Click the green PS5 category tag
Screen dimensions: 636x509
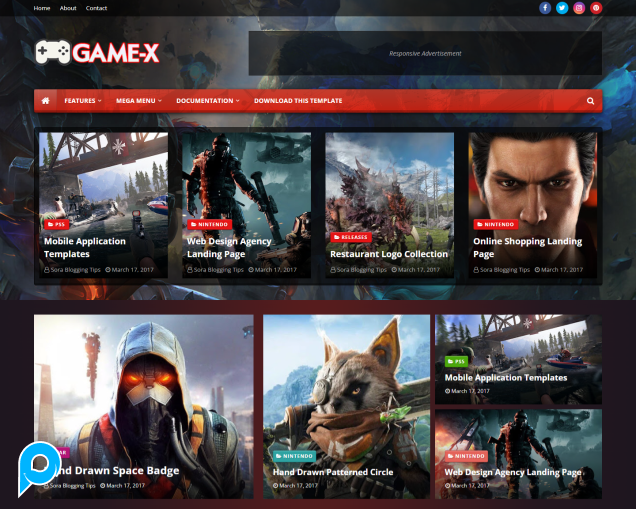click(x=456, y=361)
